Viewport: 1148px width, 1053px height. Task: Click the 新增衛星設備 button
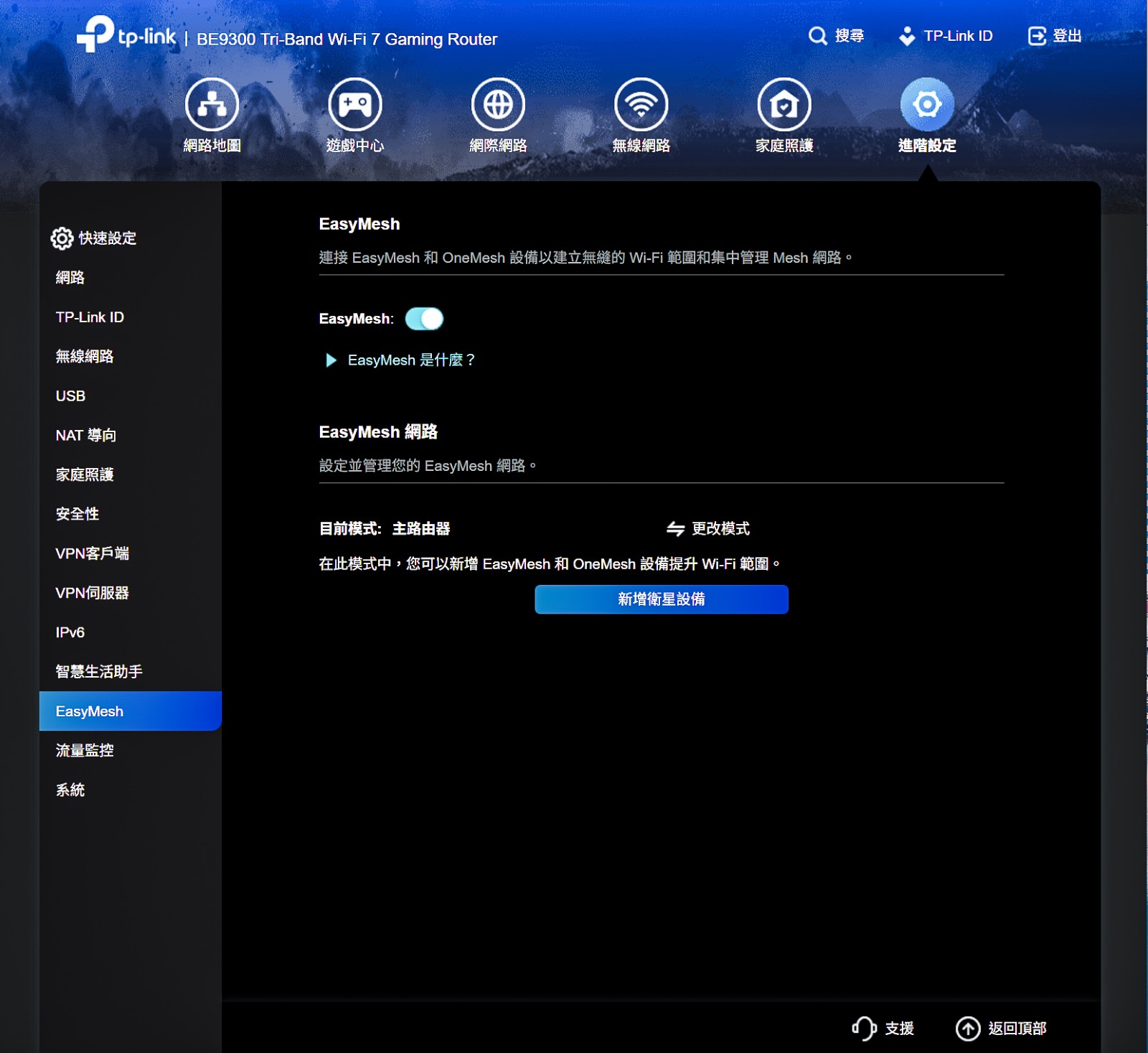point(662,599)
